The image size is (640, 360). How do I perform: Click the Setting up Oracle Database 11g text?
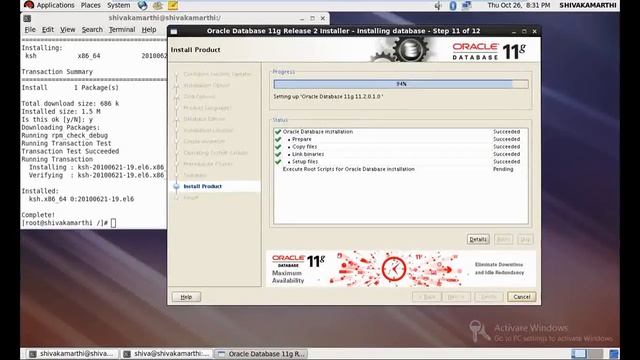(328, 97)
